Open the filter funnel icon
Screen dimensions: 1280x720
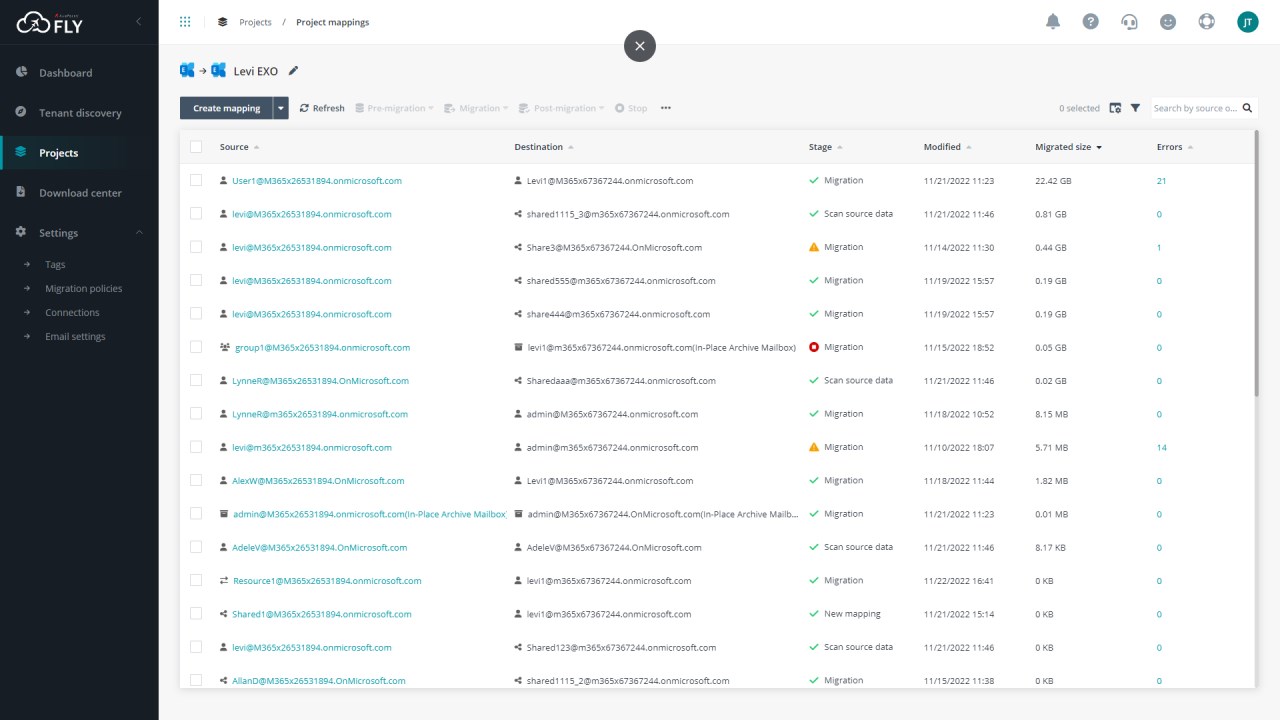coord(1136,108)
